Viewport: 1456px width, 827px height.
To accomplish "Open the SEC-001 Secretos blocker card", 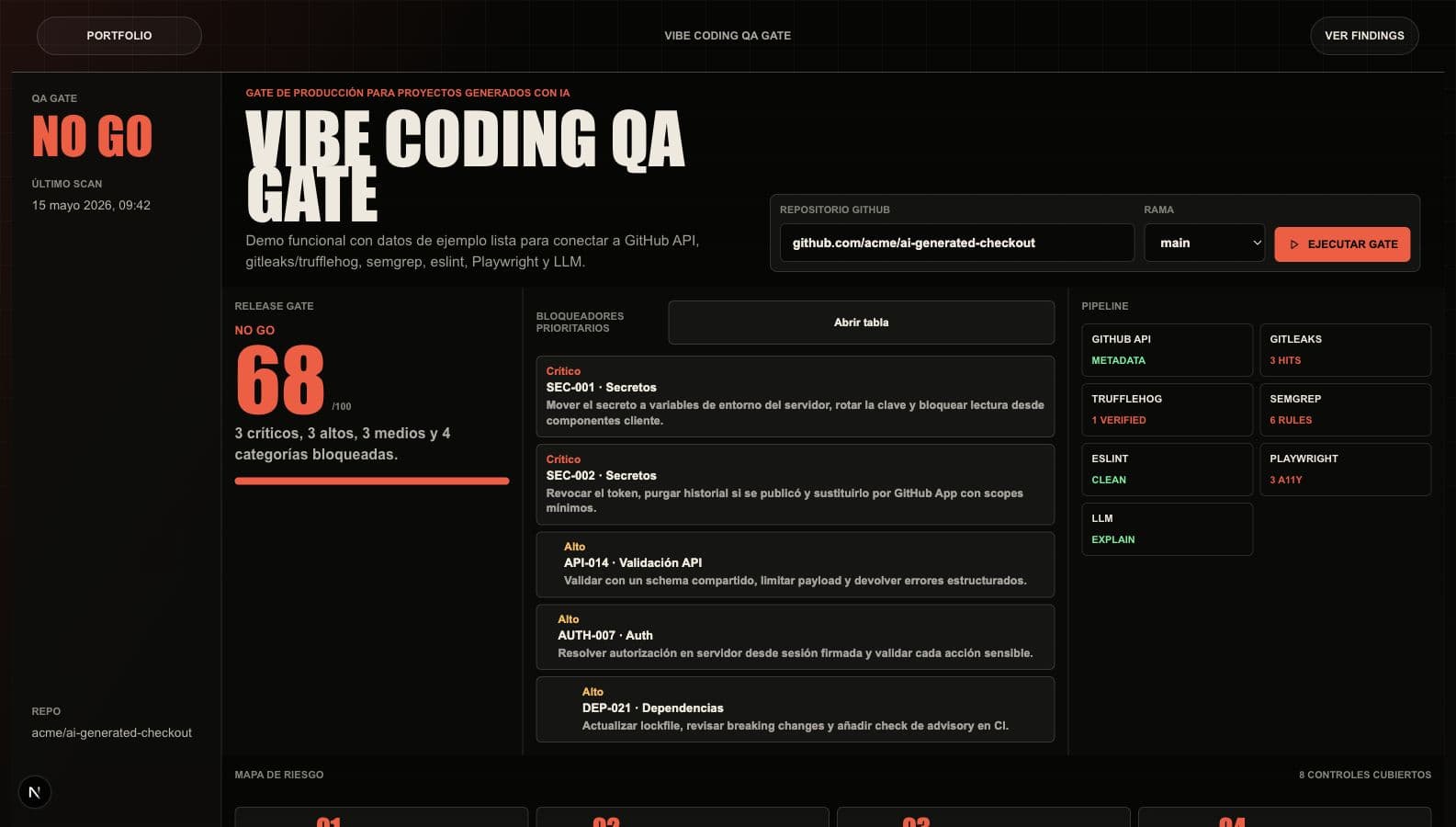I will pos(795,396).
